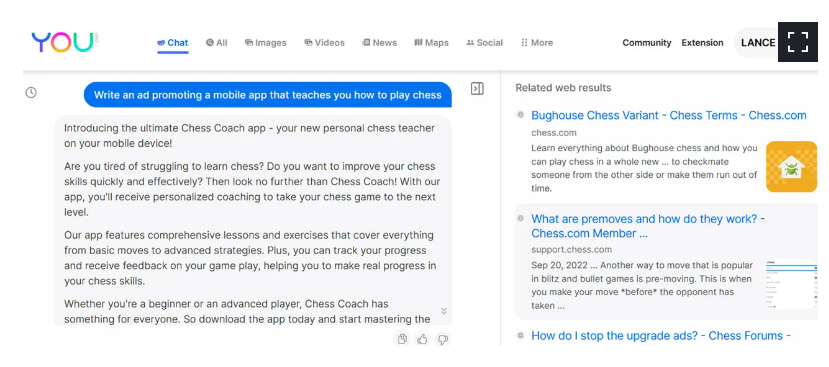Switch to the Chat tab
Image resolution: width=829 pixels, height=367 pixels.
172,43
